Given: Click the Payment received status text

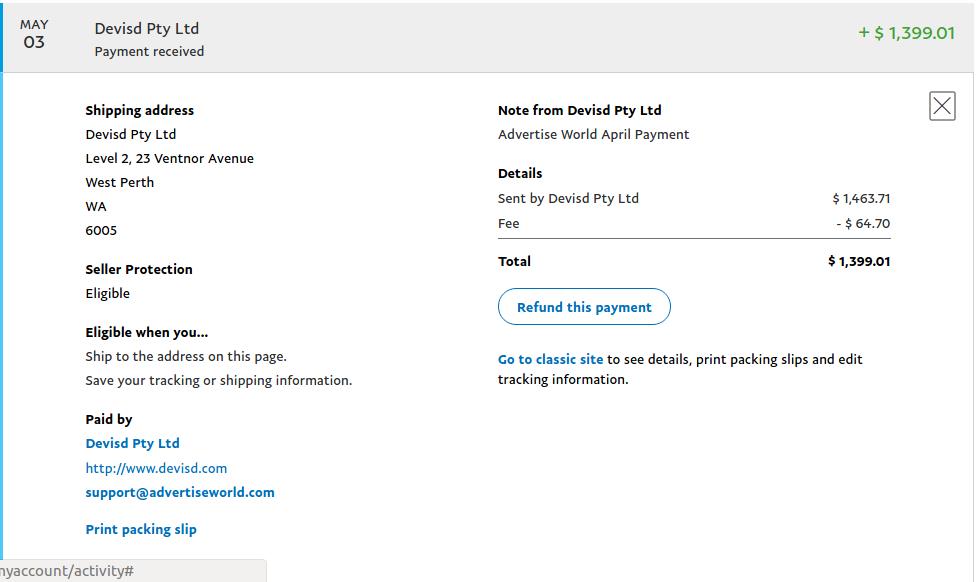Looking at the screenshot, I should click(x=149, y=51).
